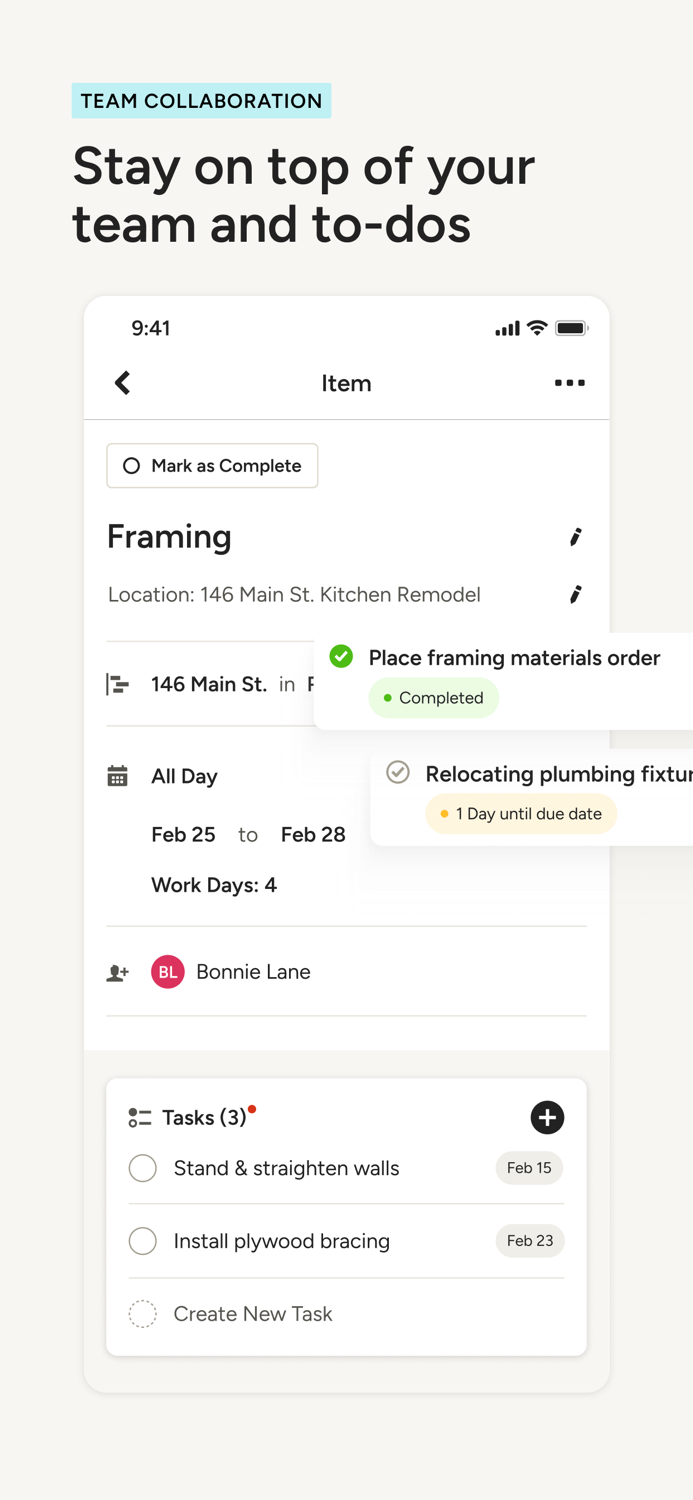693x1500 pixels.
Task: Edit the Location field via its pencil icon
Action: [x=575, y=594]
